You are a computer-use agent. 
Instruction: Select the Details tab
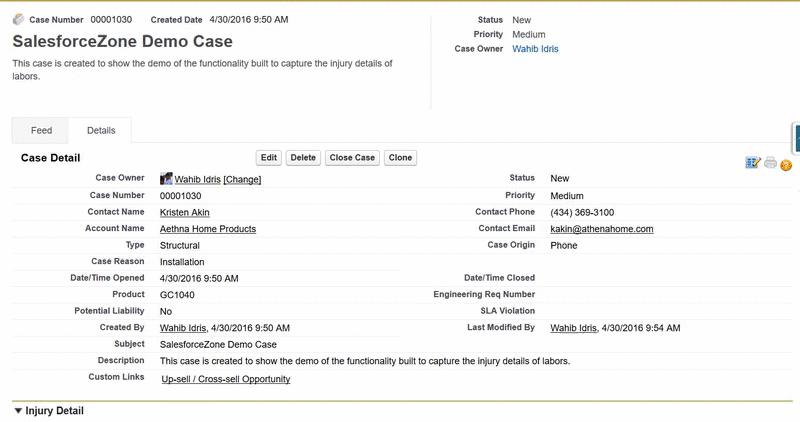click(101, 131)
